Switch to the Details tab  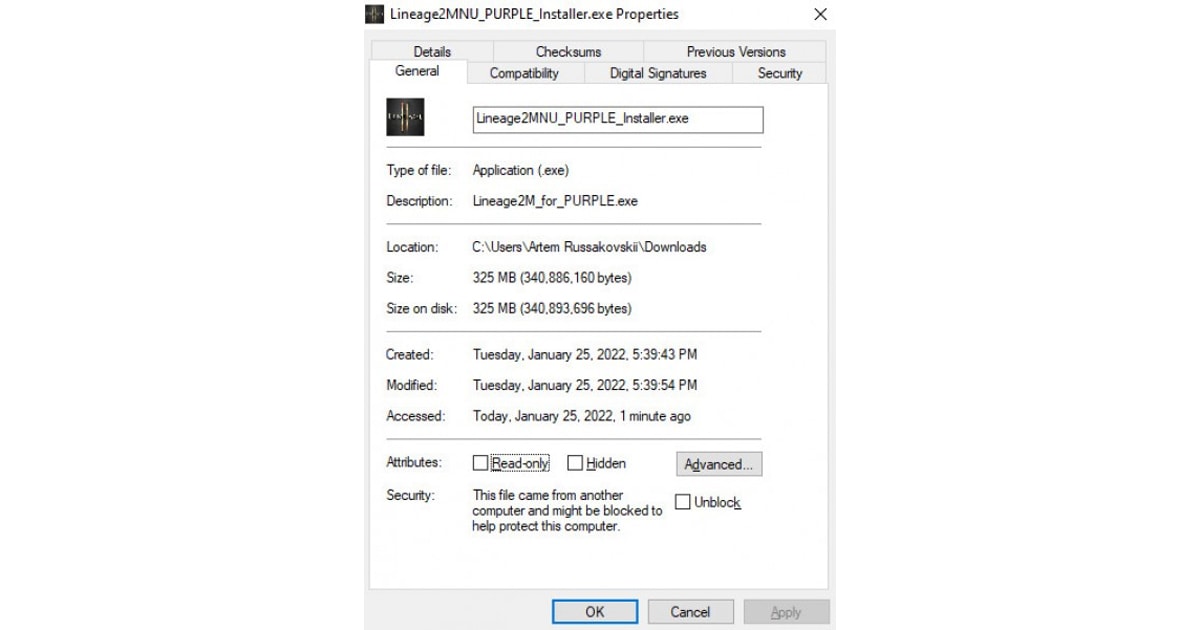(x=432, y=52)
